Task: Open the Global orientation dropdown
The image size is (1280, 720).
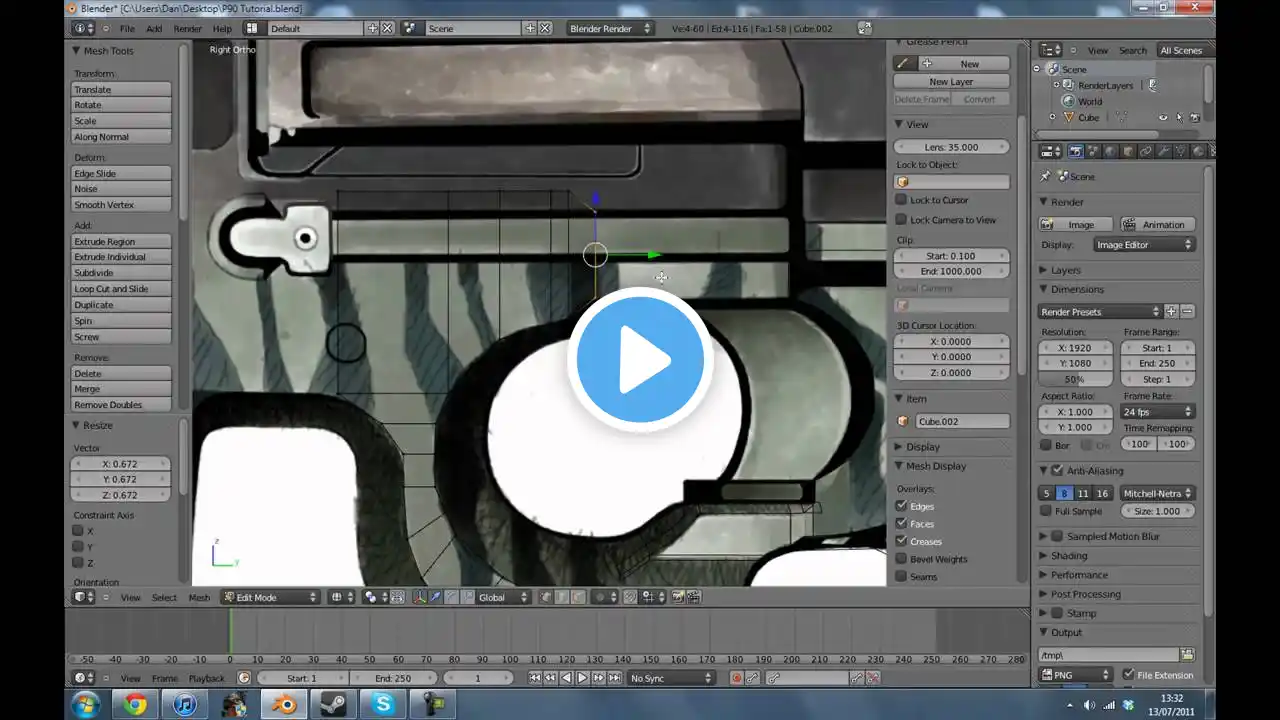Action: click(x=503, y=597)
